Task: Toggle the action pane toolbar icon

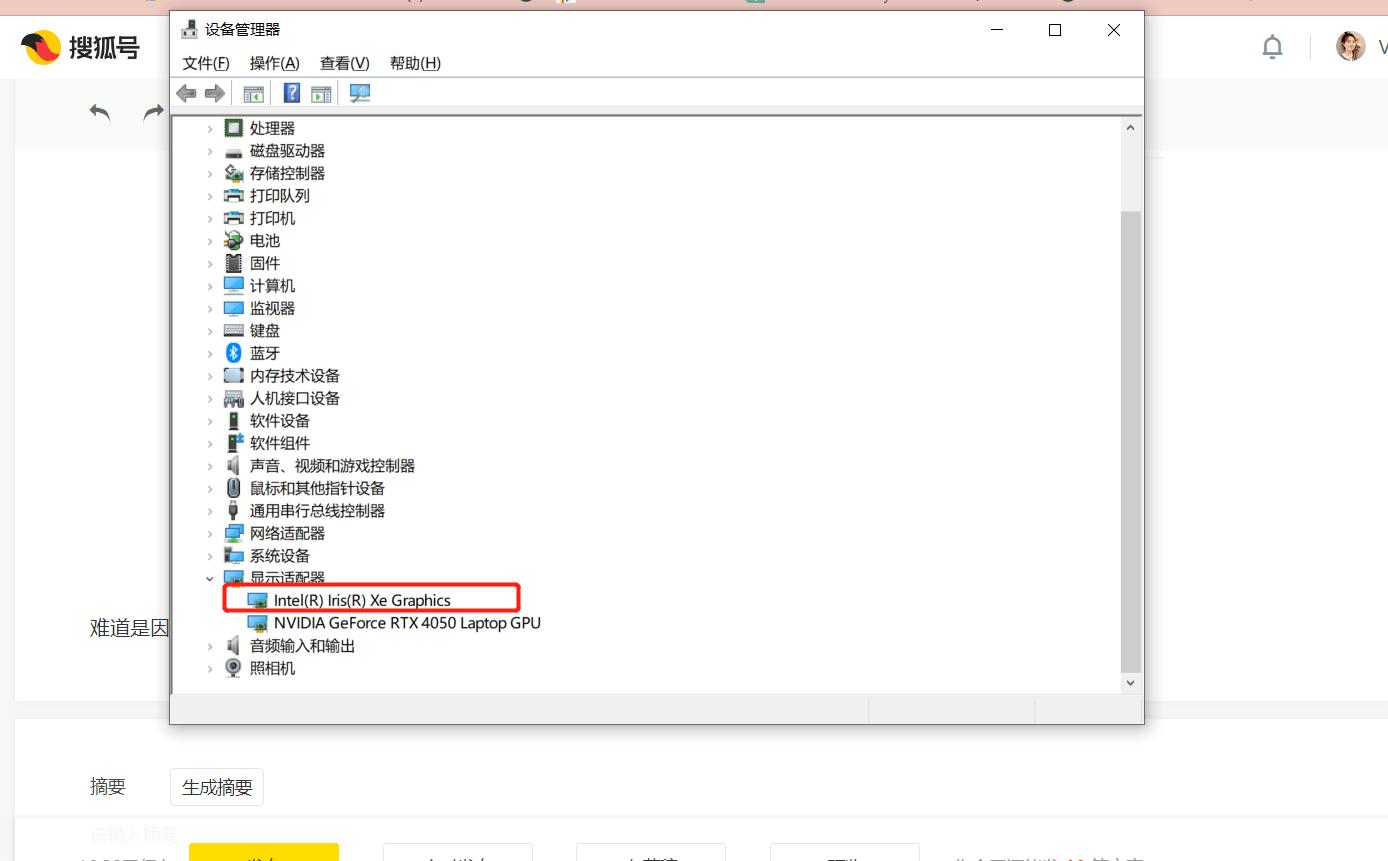Action: coord(321,93)
